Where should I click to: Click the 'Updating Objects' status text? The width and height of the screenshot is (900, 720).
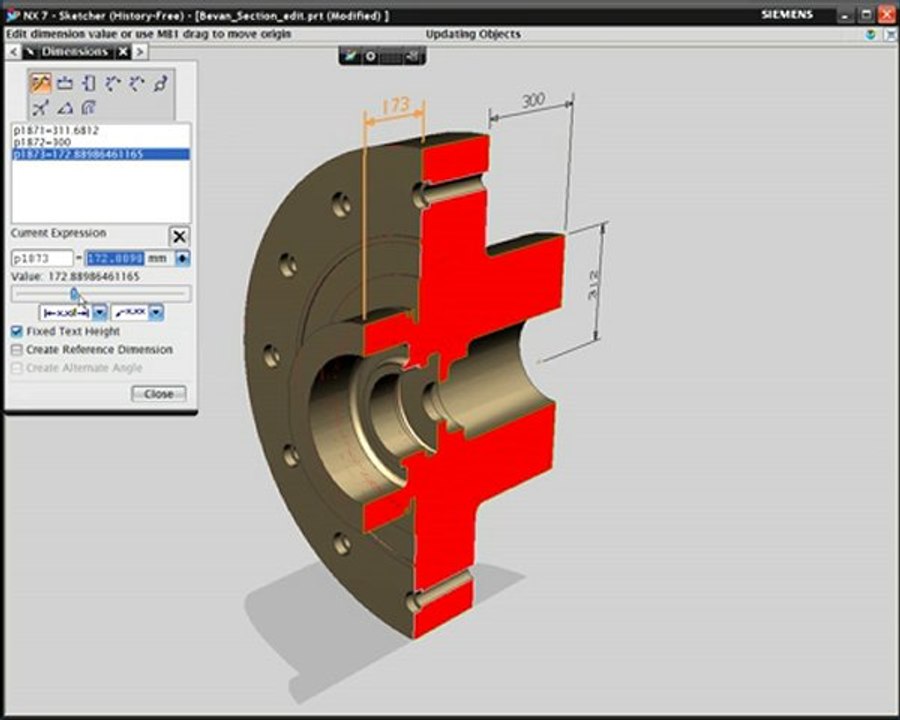pos(473,34)
